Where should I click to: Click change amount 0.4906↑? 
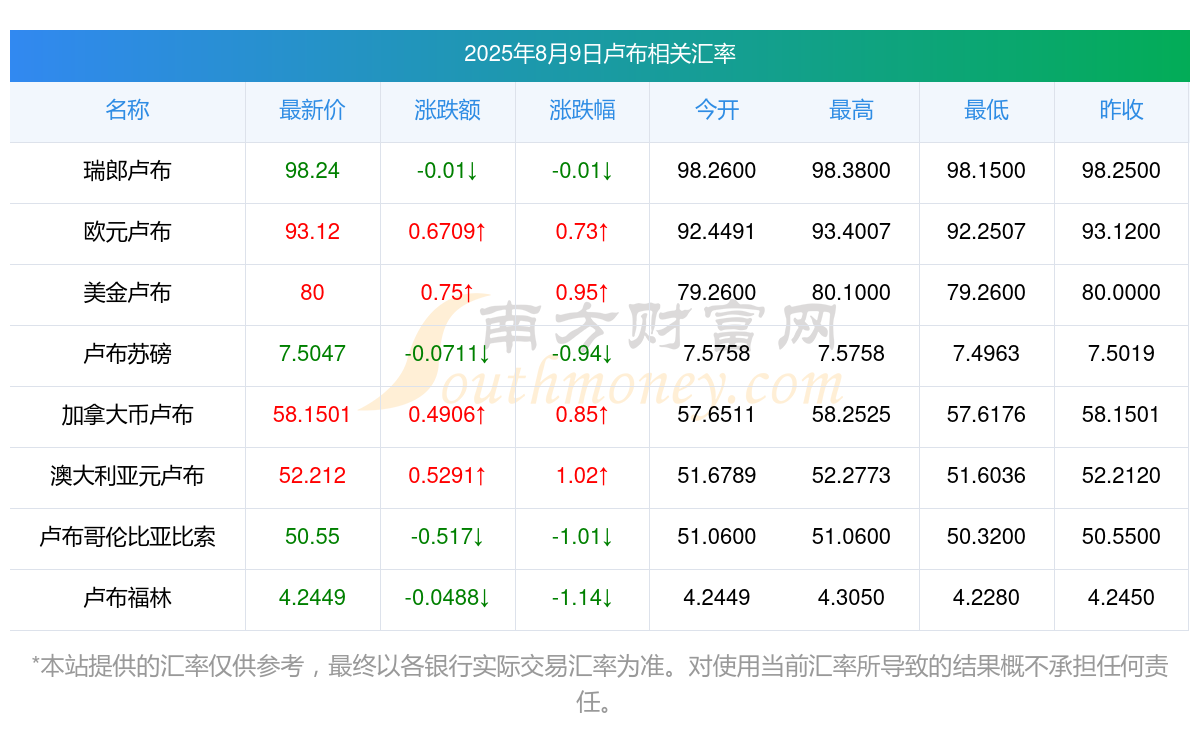pyautogui.click(x=447, y=415)
